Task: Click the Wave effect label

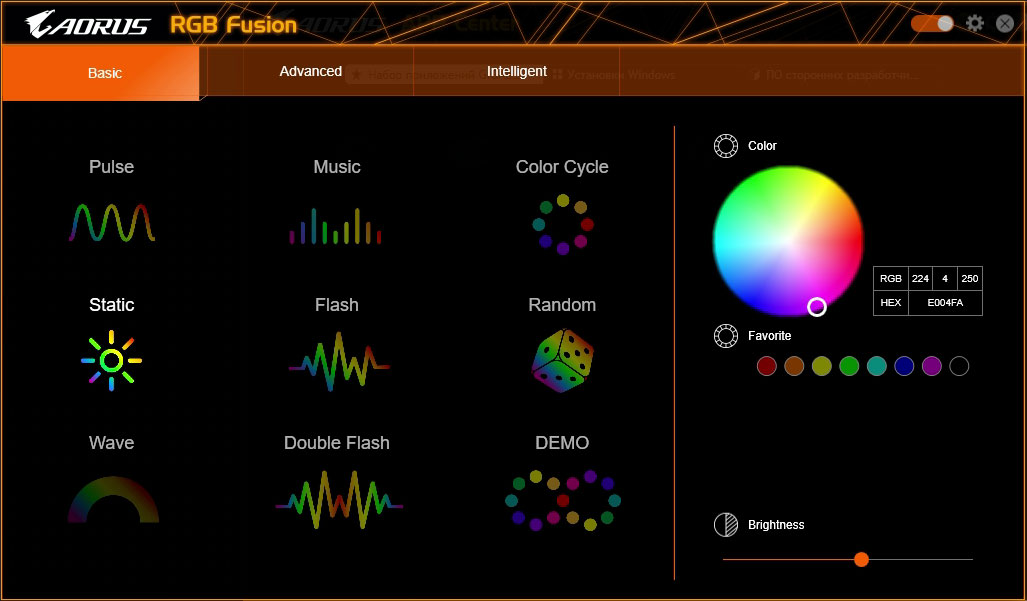Action: coord(111,443)
